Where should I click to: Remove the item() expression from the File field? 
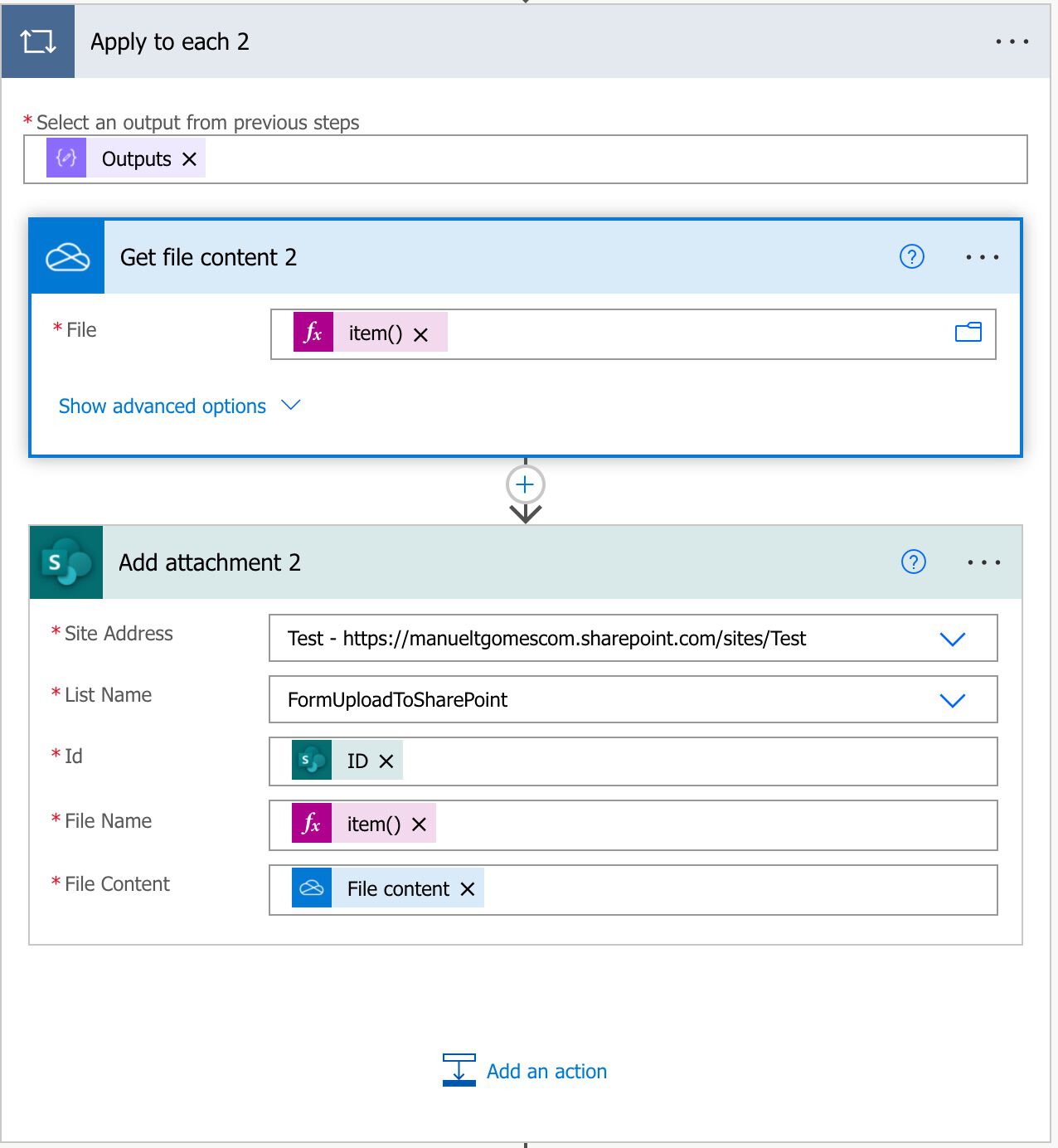[420, 334]
